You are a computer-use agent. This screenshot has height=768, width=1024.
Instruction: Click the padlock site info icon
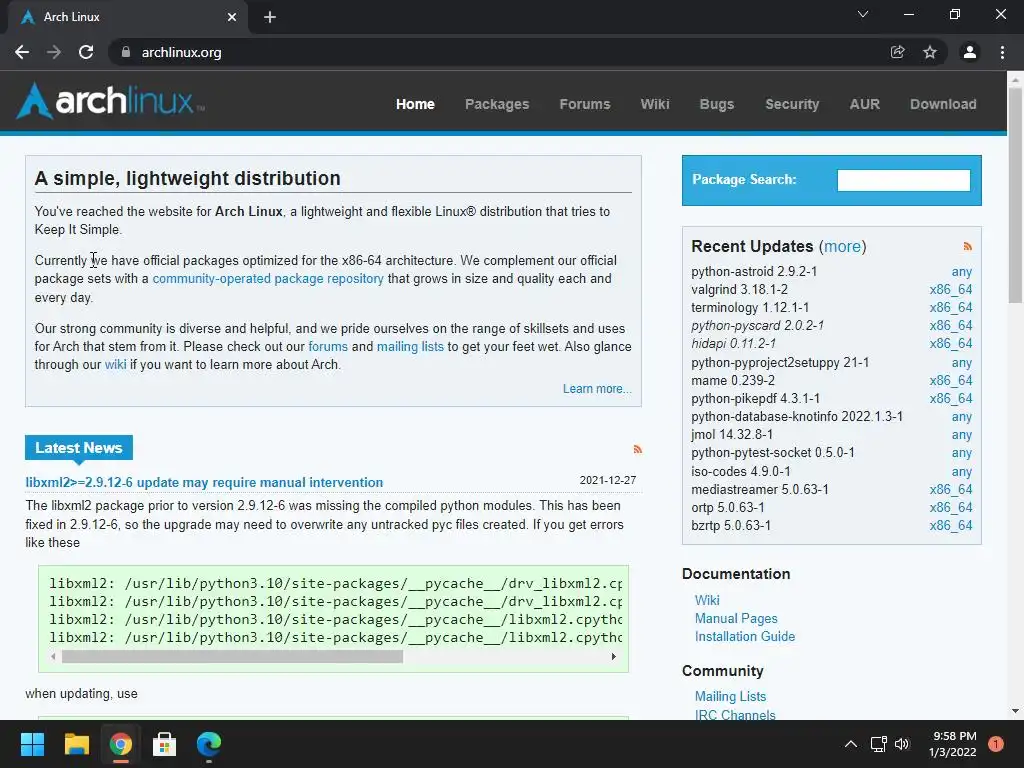pos(126,52)
